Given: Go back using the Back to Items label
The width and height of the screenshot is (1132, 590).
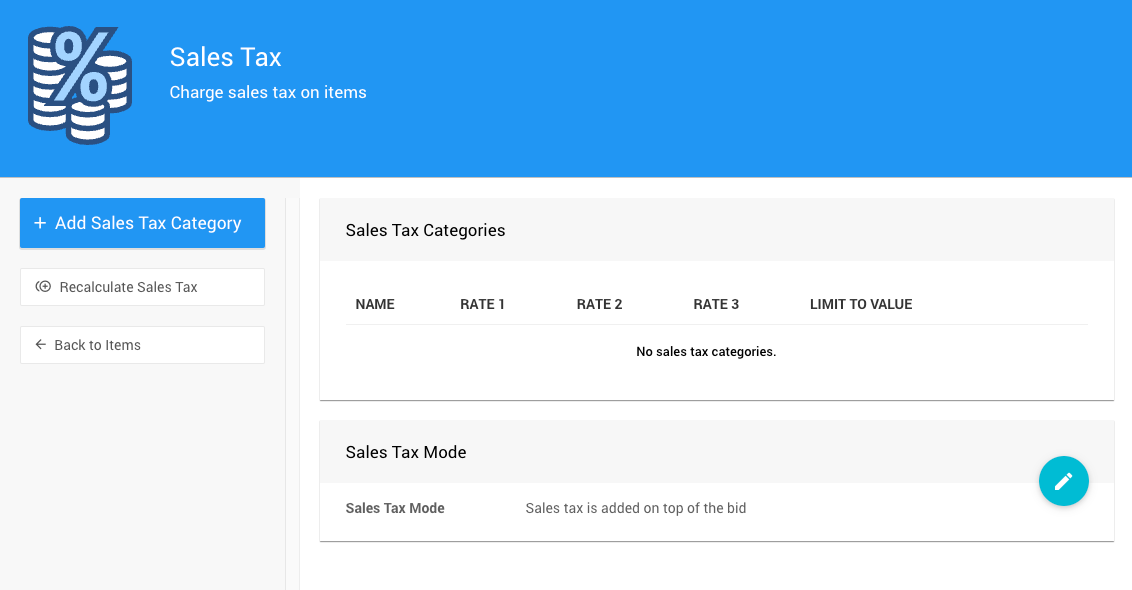Looking at the screenshot, I should [x=98, y=345].
